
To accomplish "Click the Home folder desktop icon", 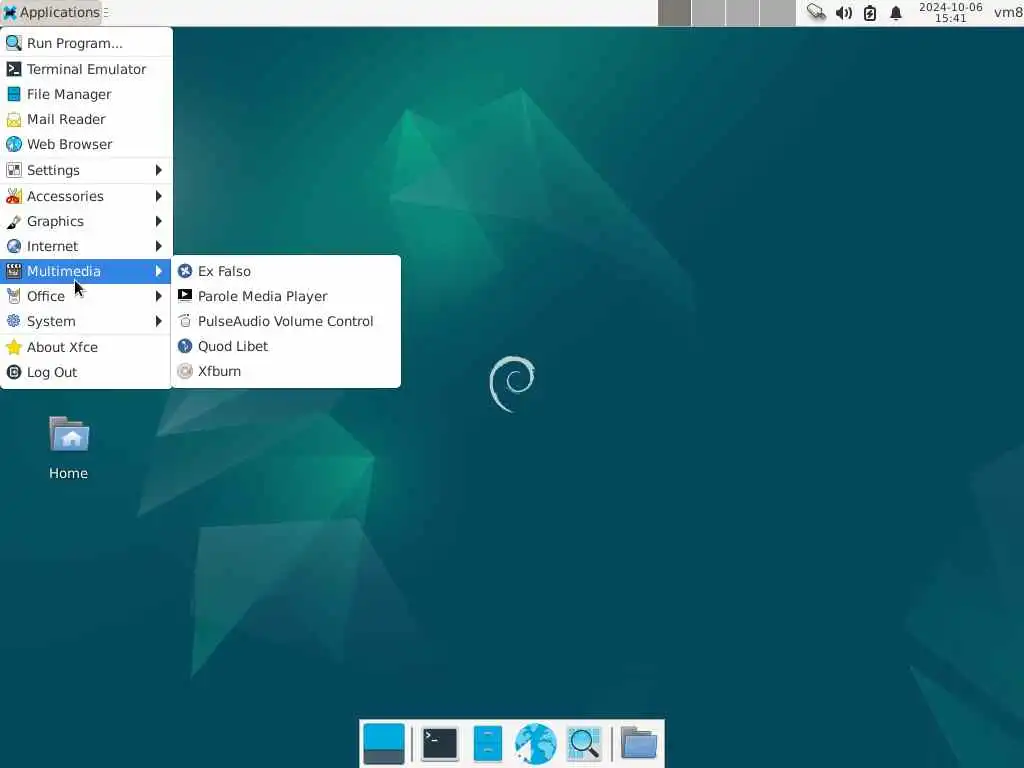I will tap(69, 448).
